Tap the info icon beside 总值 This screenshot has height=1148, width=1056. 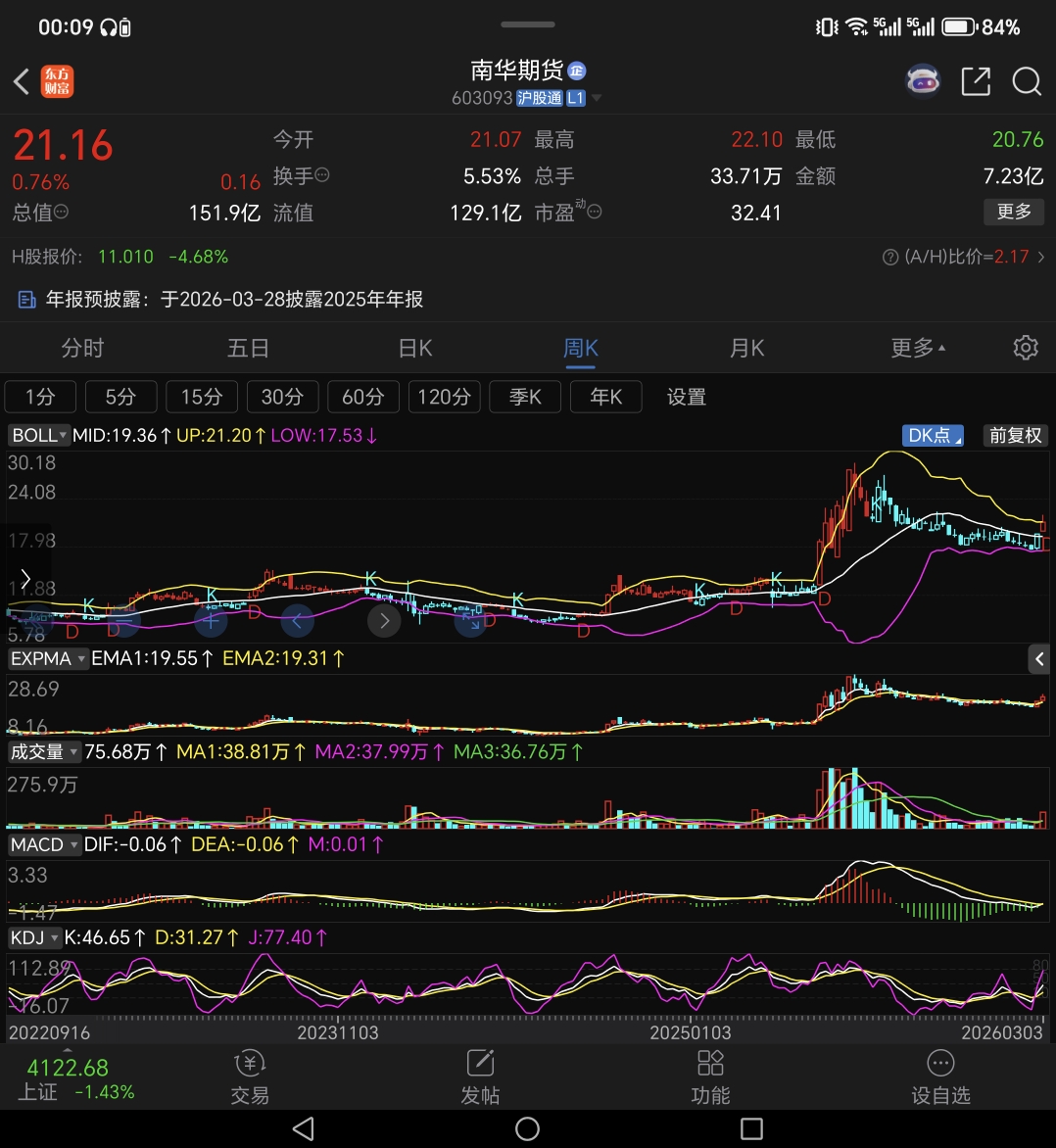[x=62, y=212]
